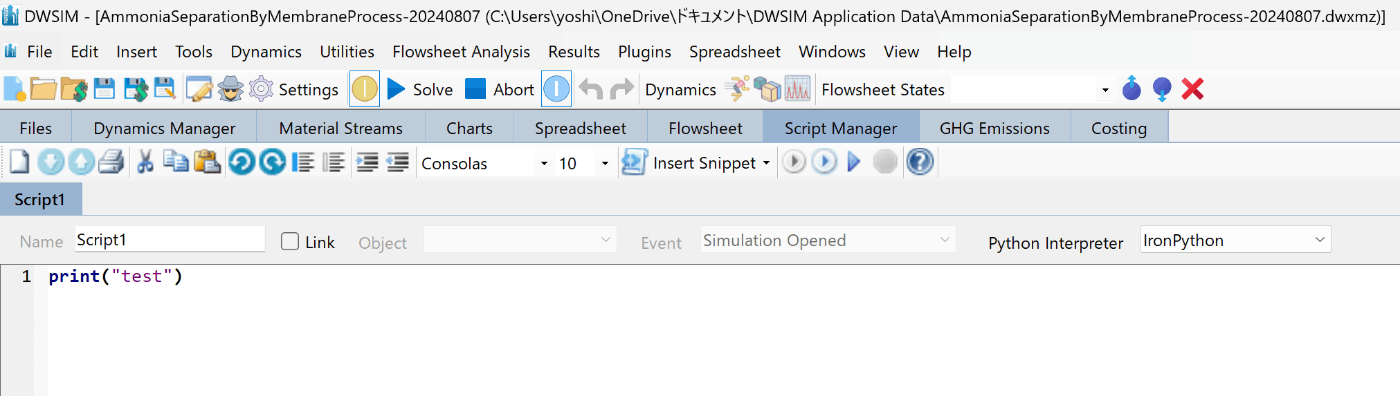1400x396 pixels.
Task: Create a new simulation from main toolbar
Action: [x=15, y=90]
